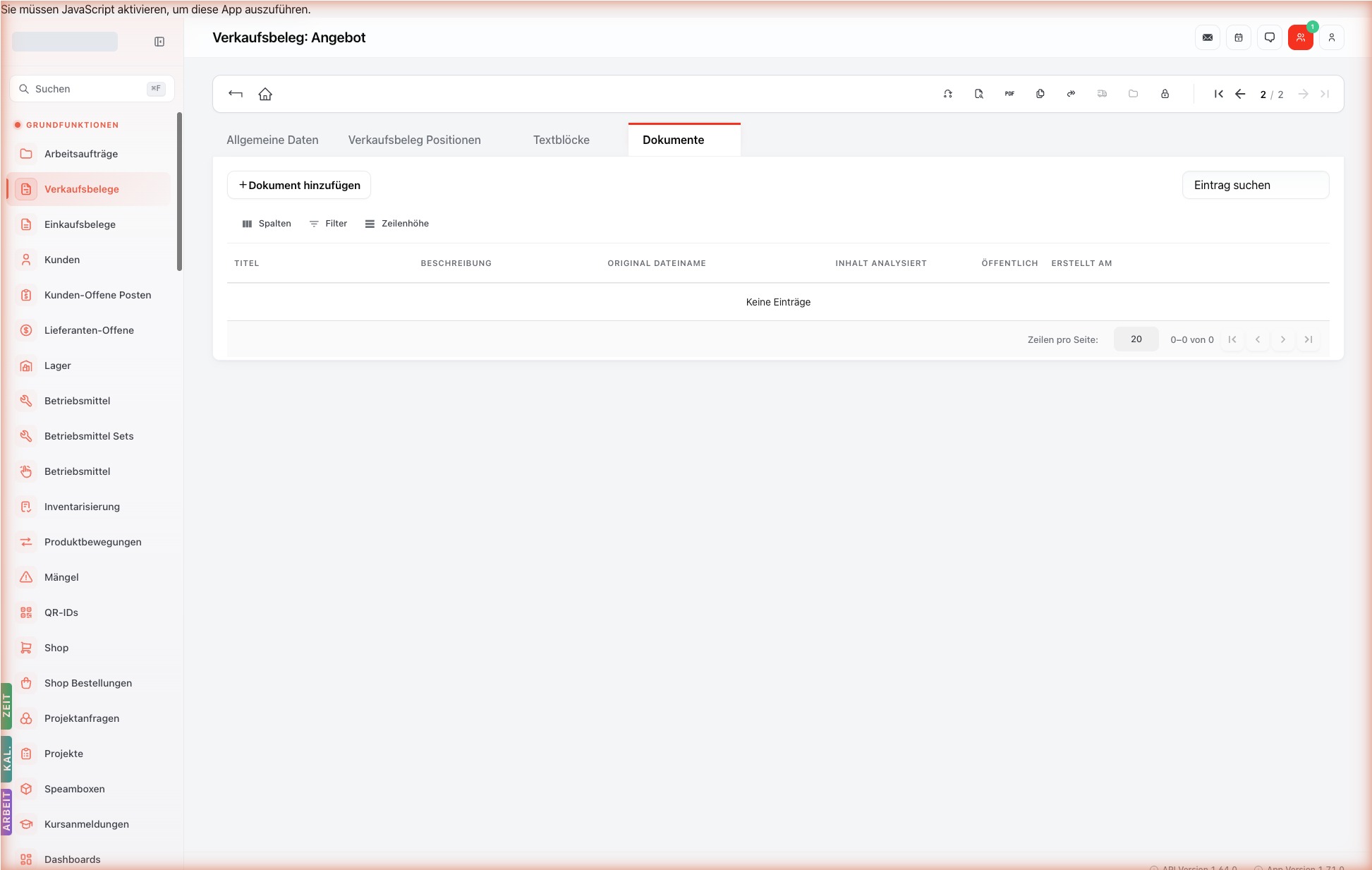Open Lieferanten-Offene in the sidebar
Viewport: 1372px width, 870px height.
point(89,330)
